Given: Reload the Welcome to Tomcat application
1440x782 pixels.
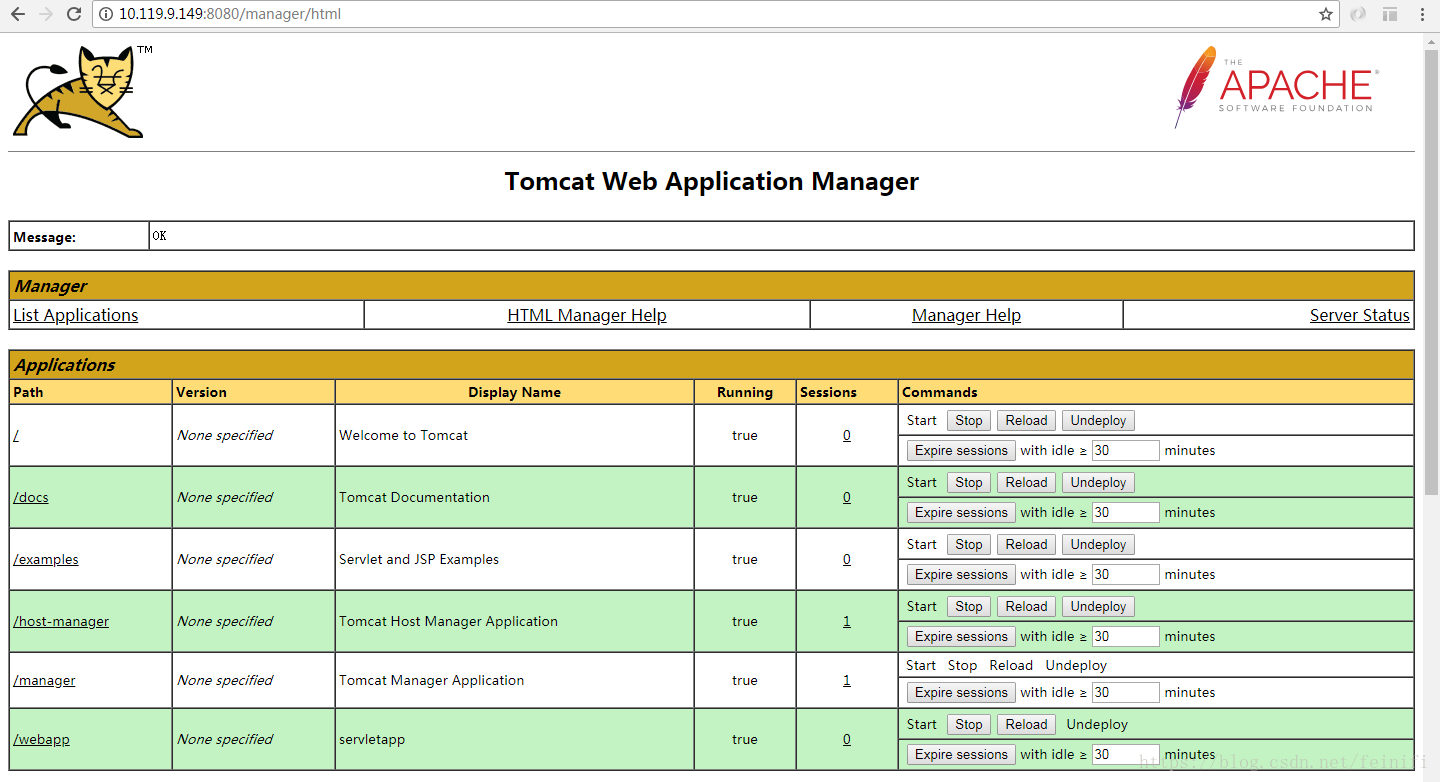Looking at the screenshot, I should [x=1026, y=421].
